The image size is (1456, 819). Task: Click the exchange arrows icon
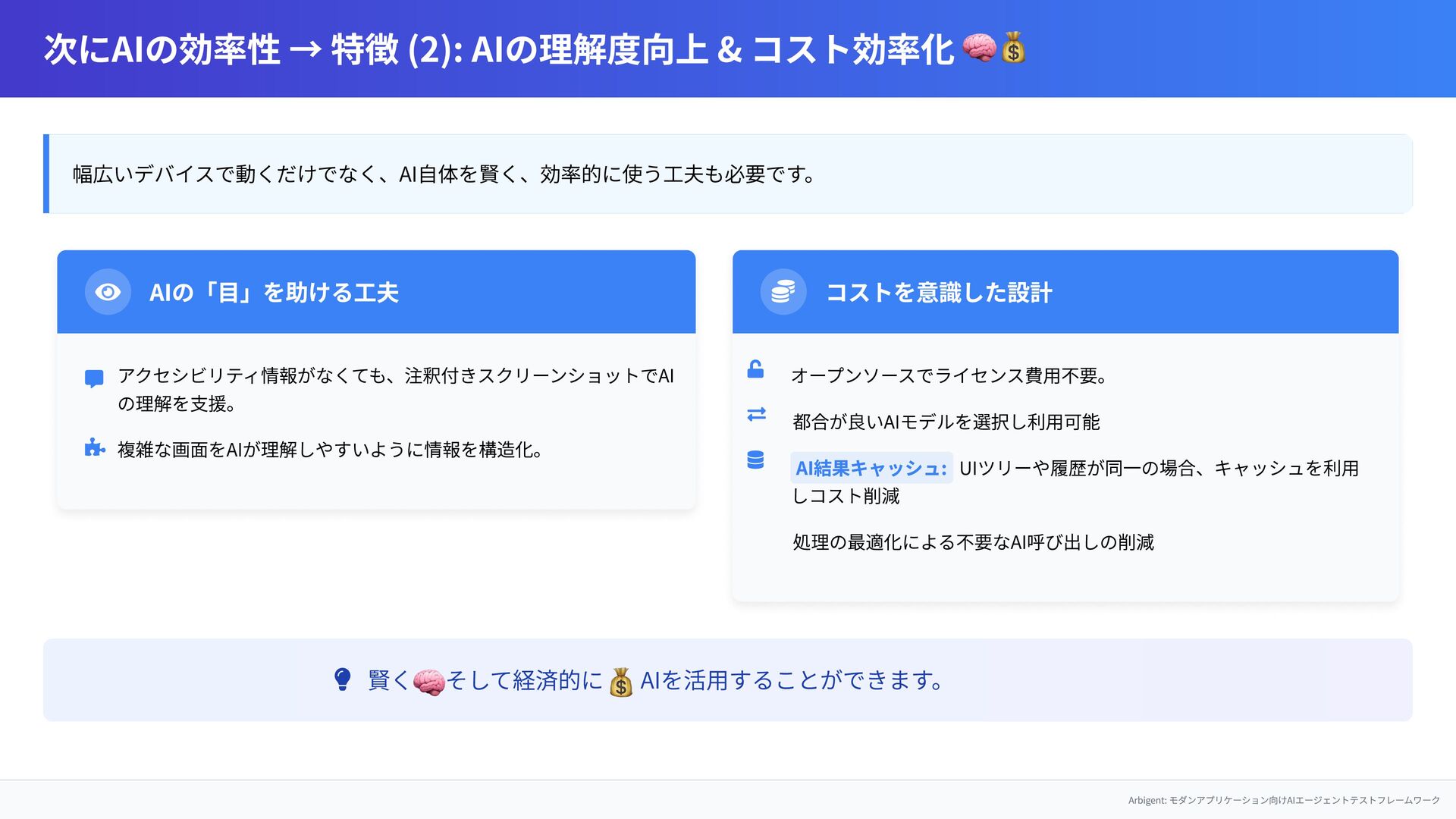point(756,414)
